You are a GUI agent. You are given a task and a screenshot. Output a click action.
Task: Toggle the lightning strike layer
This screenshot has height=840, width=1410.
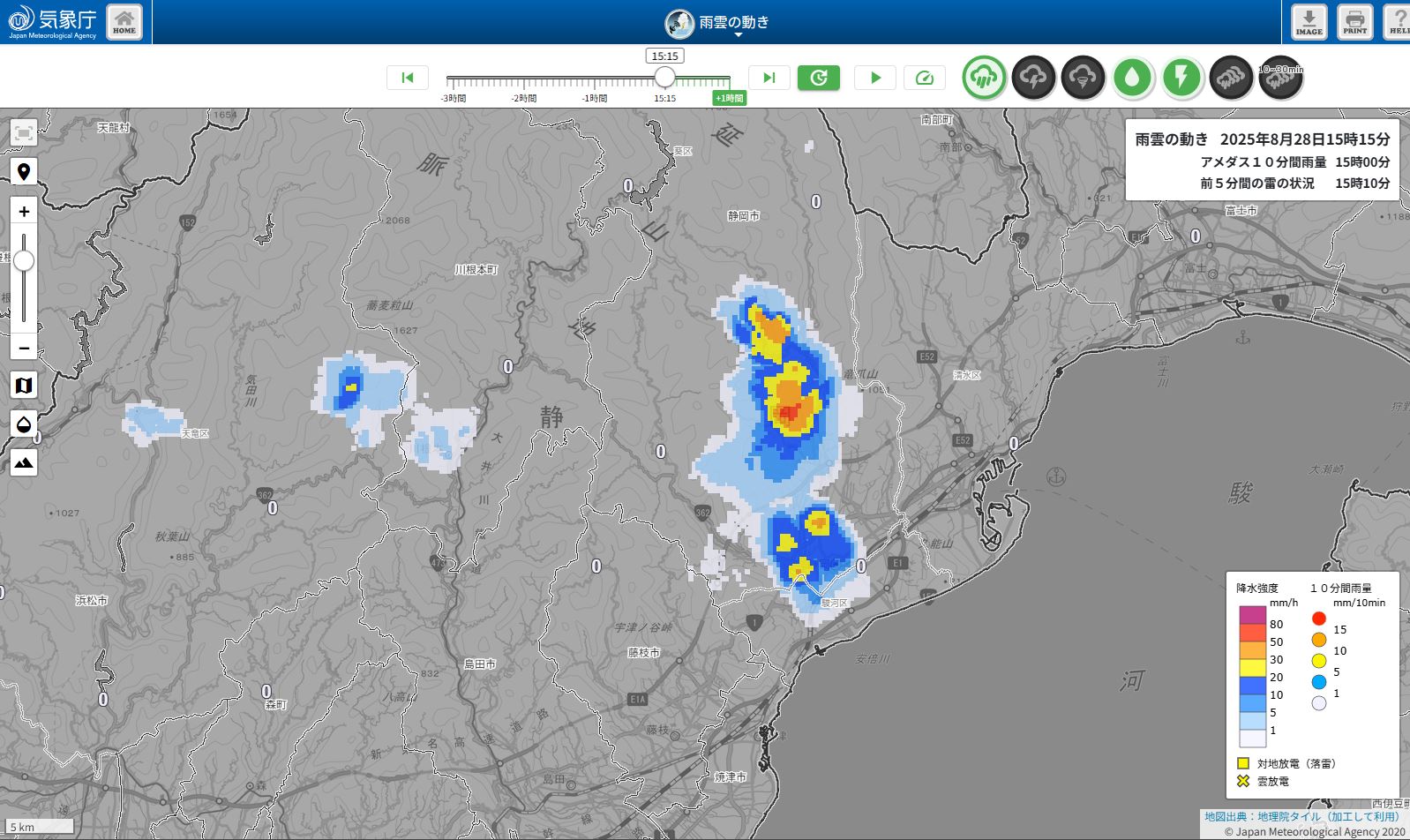1182,78
